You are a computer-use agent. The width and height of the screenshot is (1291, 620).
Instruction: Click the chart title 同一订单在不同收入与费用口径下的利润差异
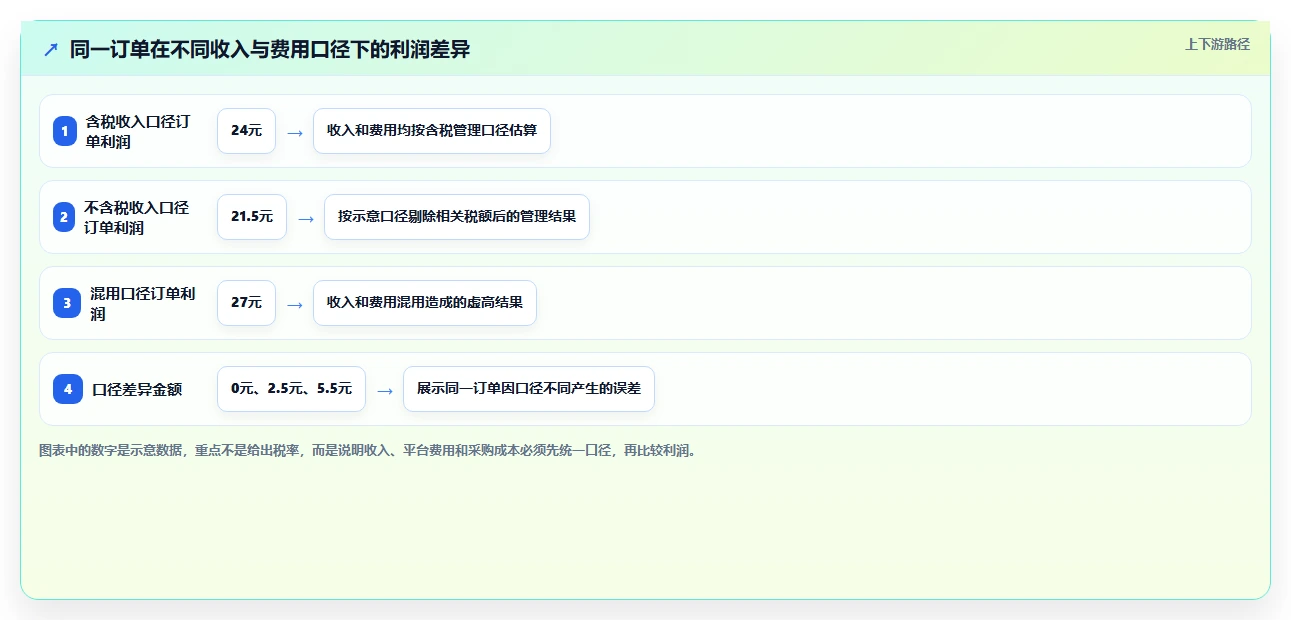click(x=270, y=49)
